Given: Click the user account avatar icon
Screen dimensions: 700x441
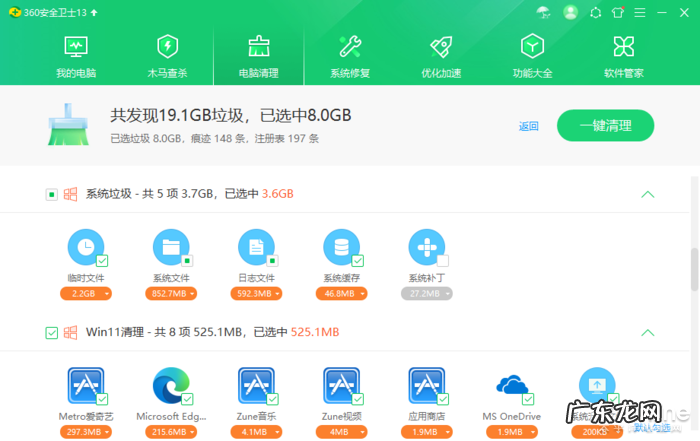Looking at the screenshot, I should pos(570,12).
